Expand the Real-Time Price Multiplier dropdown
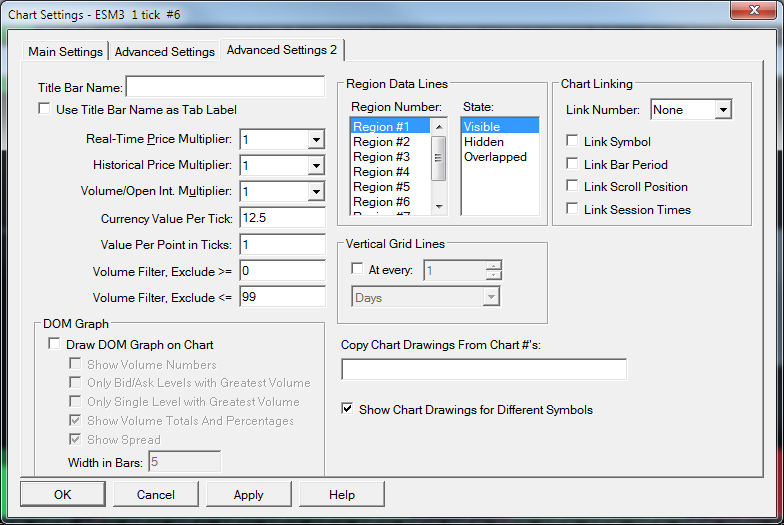 pyautogui.click(x=316, y=140)
